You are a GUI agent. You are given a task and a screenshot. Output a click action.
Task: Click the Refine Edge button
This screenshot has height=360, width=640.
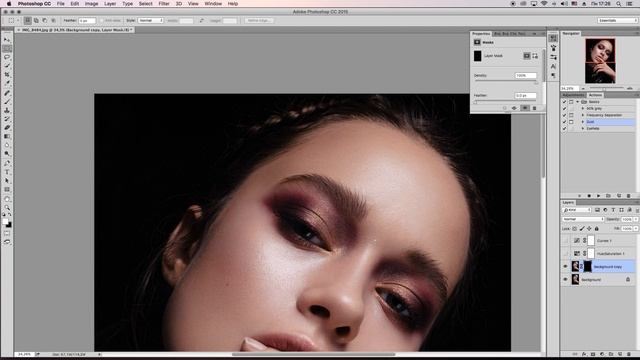tap(259, 20)
